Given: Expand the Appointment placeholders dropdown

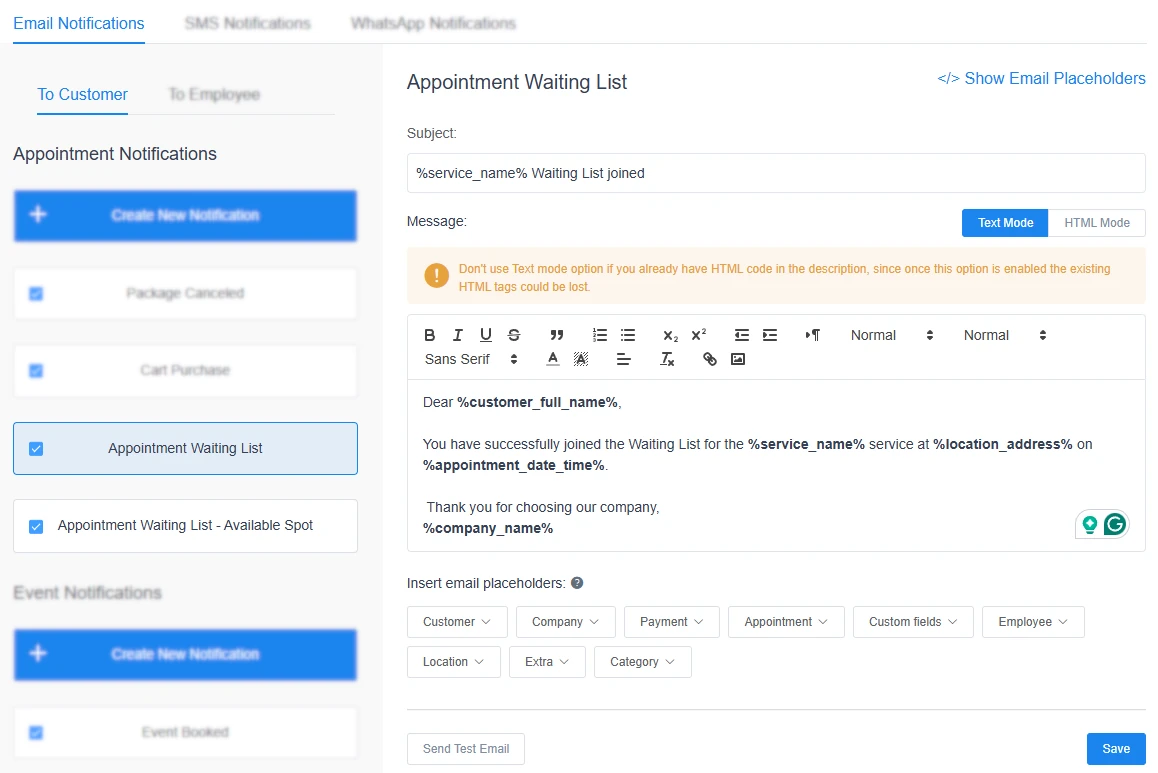Looking at the screenshot, I should pyautogui.click(x=786, y=621).
